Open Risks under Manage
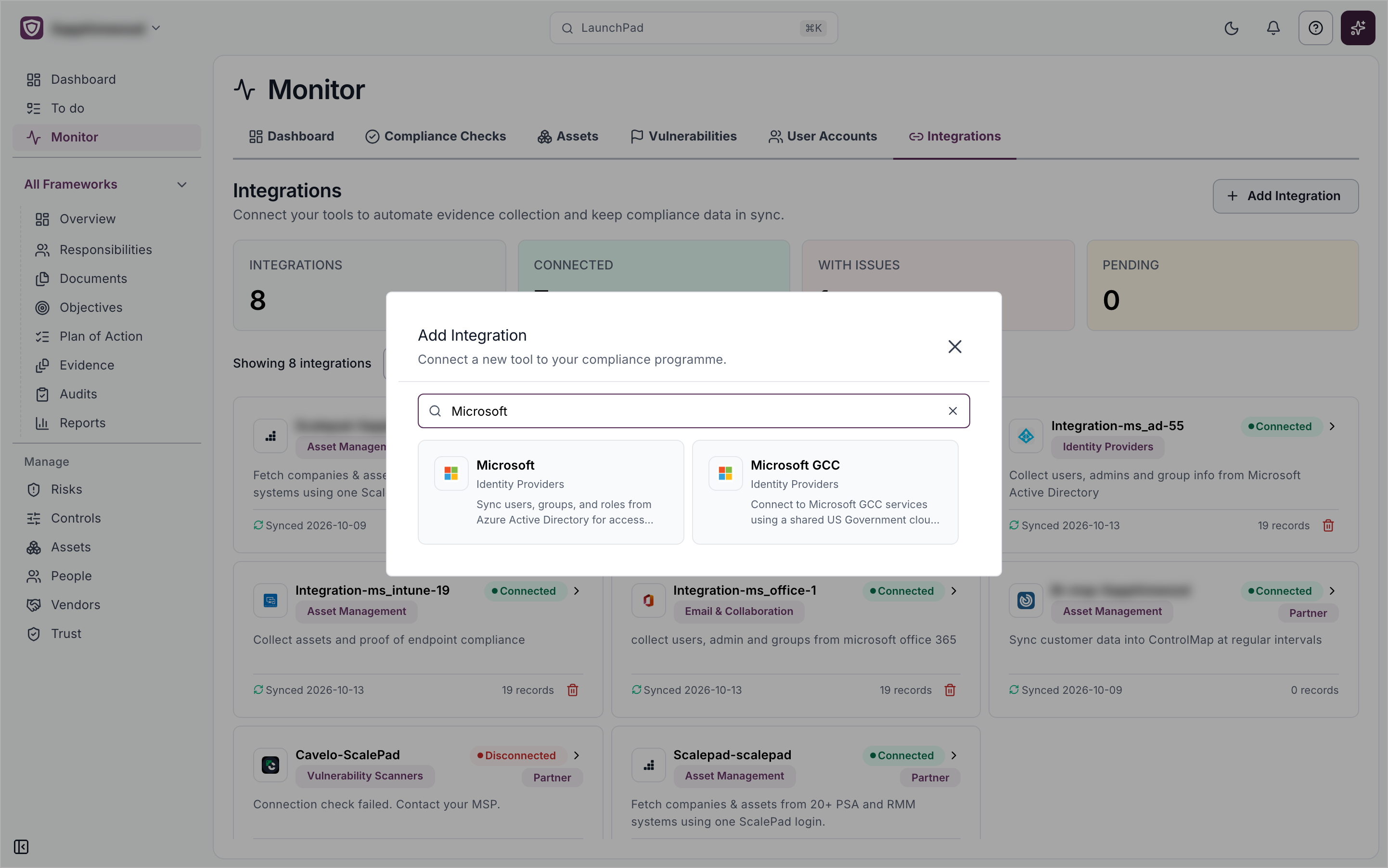The width and height of the screenshot is (1388, 868). click(x=66, y=490)
